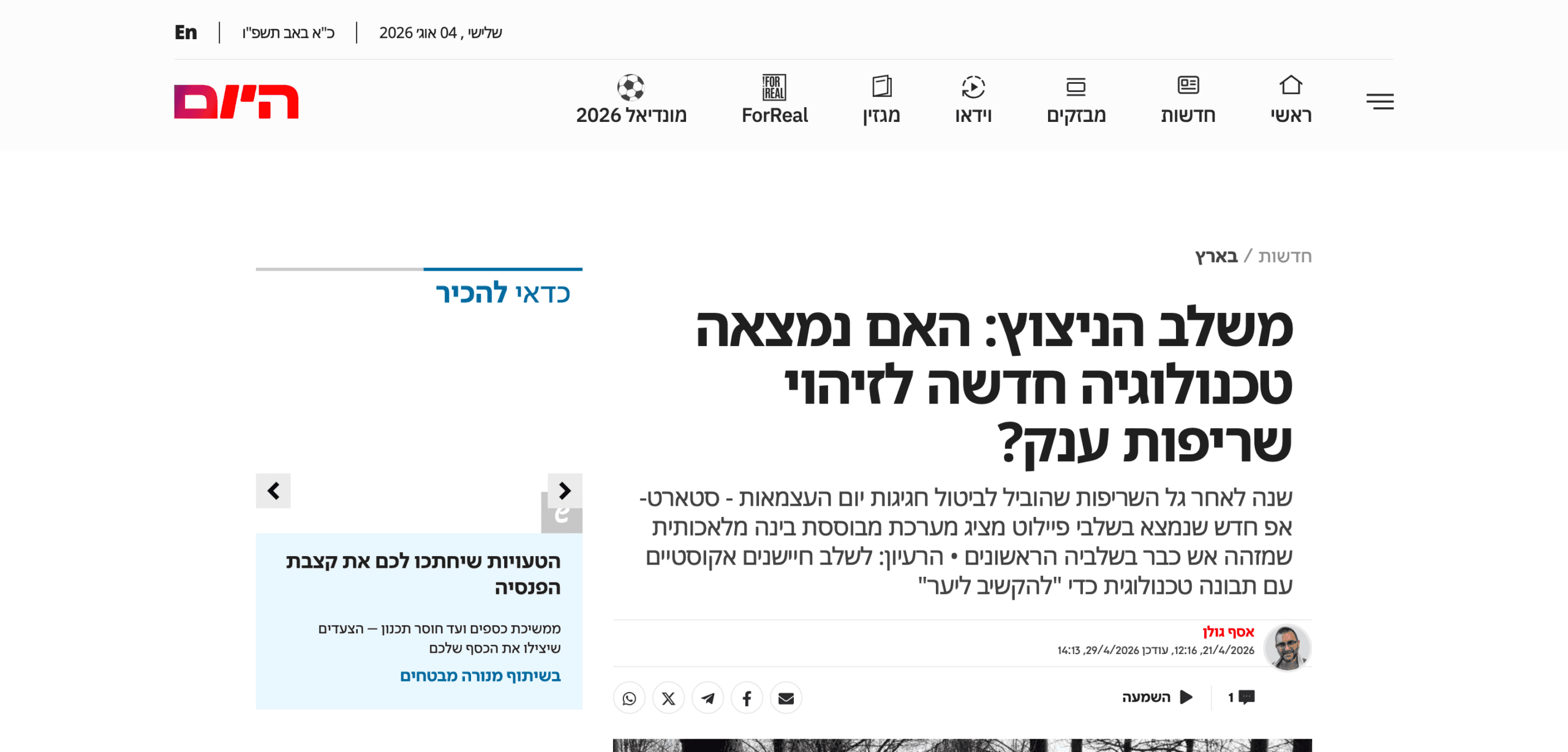Click the publish time 21/4/2026, 12:16 text

1213,650
